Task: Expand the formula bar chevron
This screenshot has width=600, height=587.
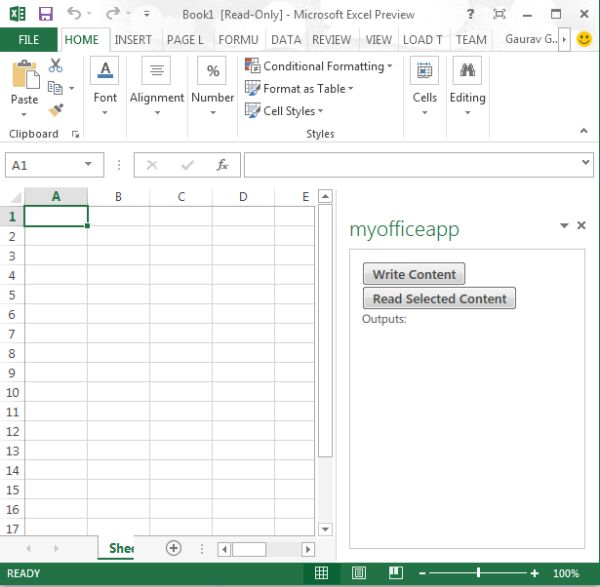Action: (585, 162)
